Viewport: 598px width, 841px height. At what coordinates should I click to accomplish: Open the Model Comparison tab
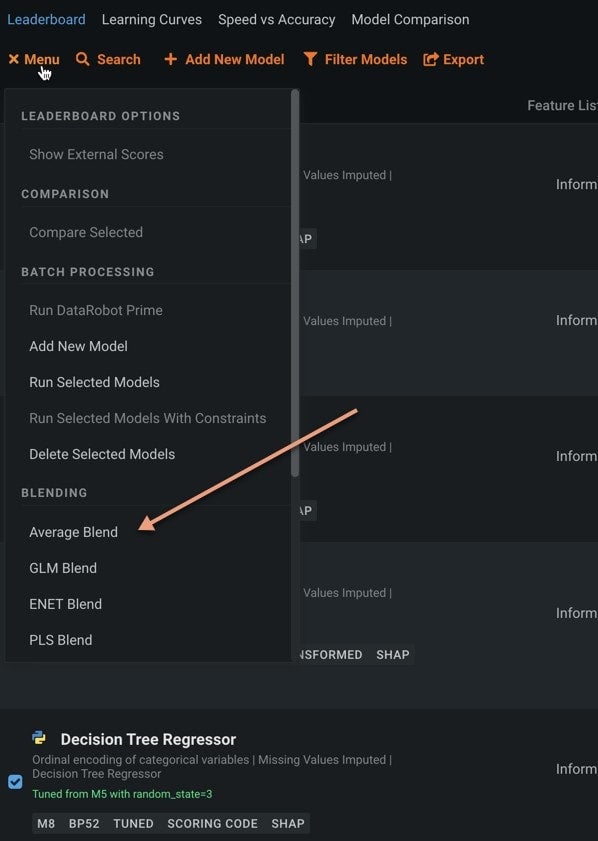tap(410, 20)
